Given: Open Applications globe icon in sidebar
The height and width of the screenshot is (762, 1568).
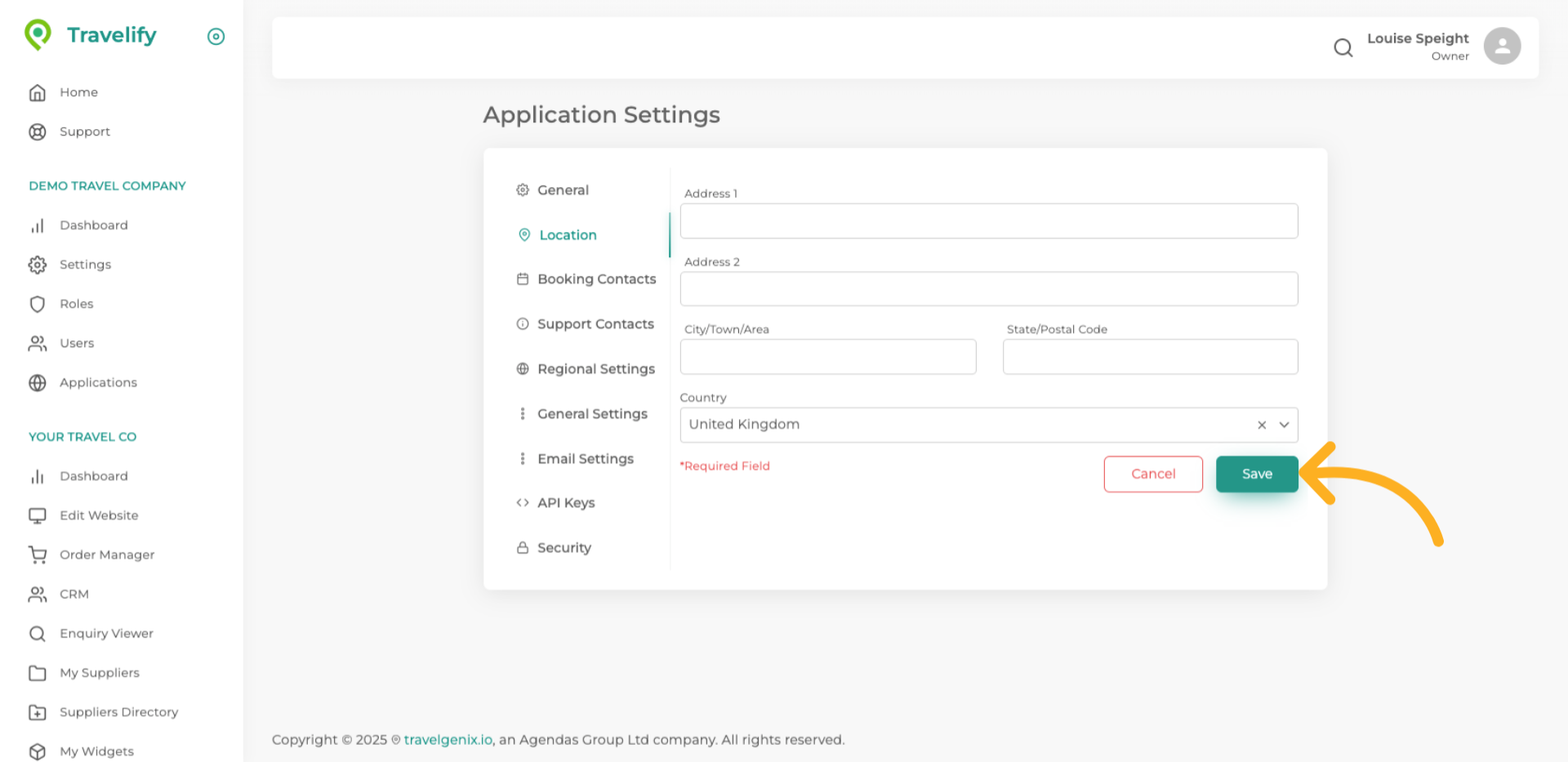Looking at the screenshot, I should (x=38, y=383).
